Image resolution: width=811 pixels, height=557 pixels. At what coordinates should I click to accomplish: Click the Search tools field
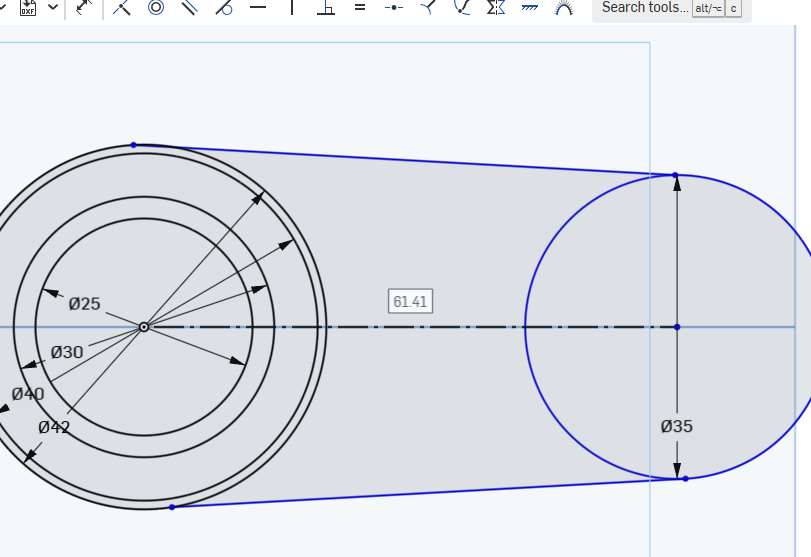click(644, 8)
